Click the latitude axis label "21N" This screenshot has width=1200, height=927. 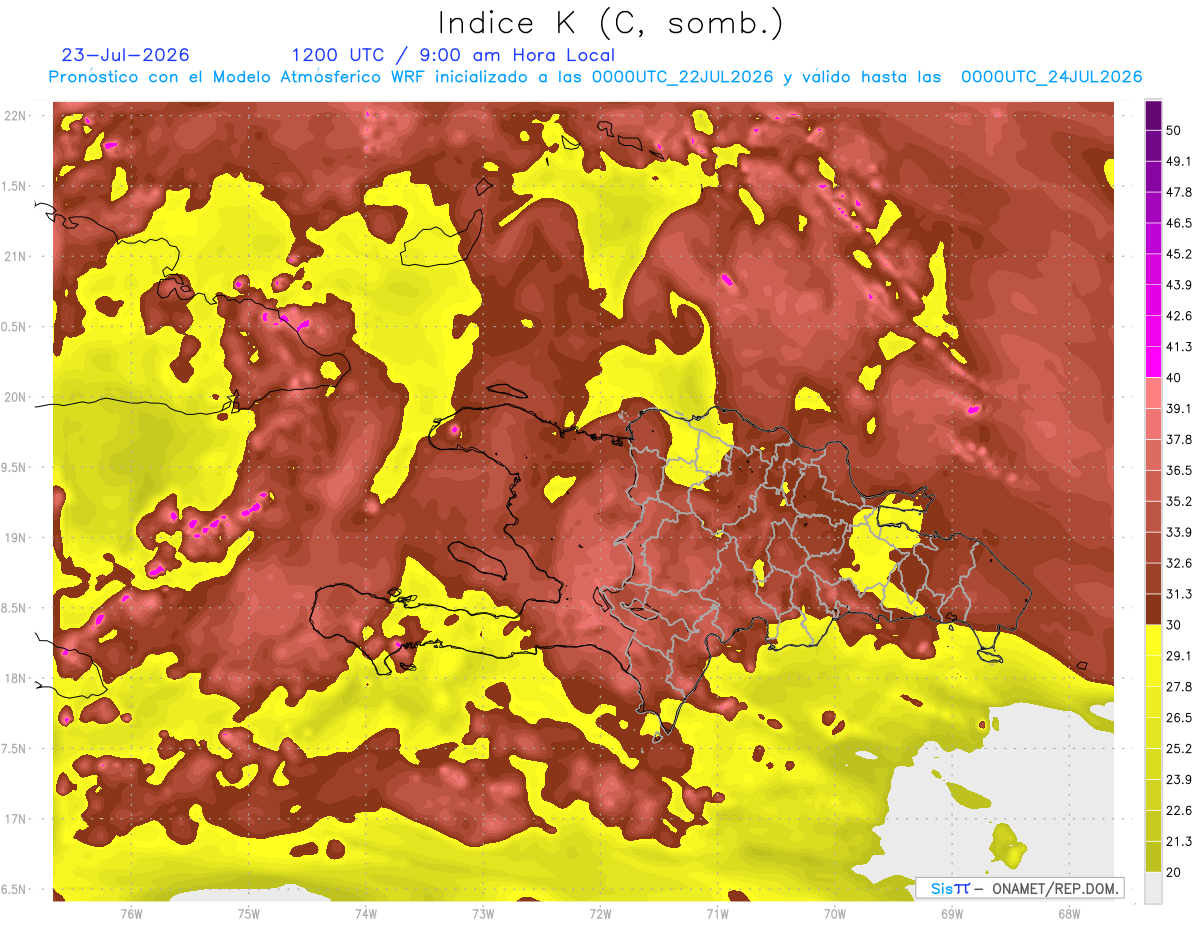16,256
